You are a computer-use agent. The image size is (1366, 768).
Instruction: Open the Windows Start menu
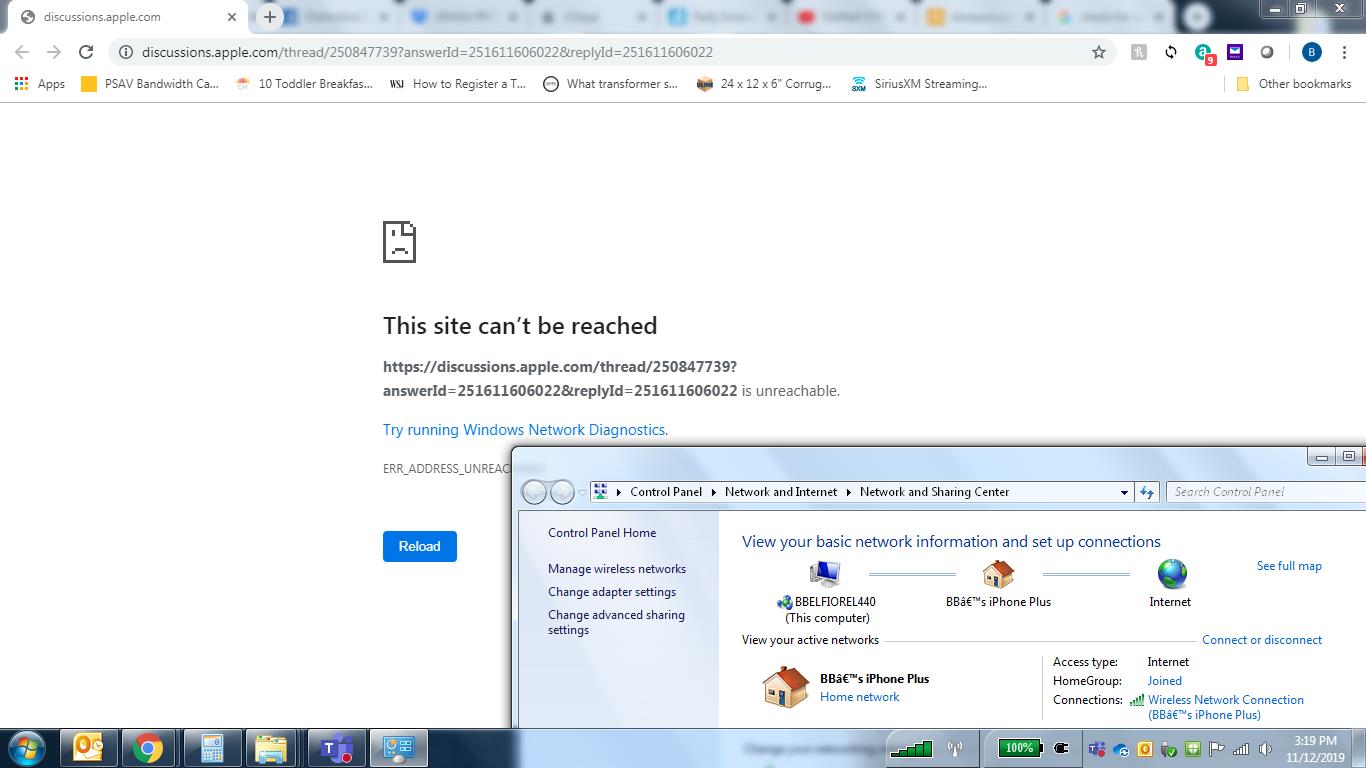tap(27, 748)
